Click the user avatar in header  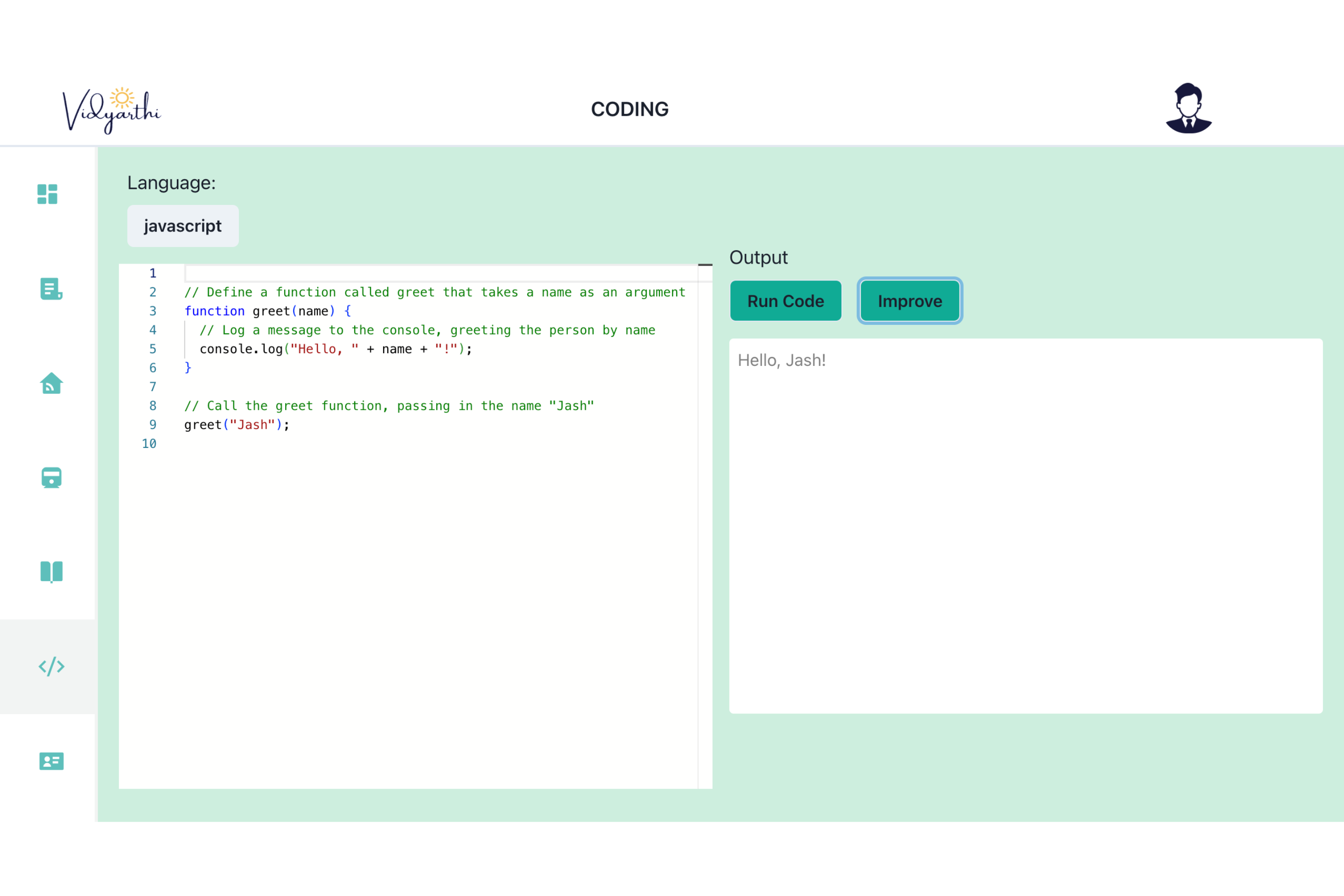pyautogui.click(x=1189, y=109)
